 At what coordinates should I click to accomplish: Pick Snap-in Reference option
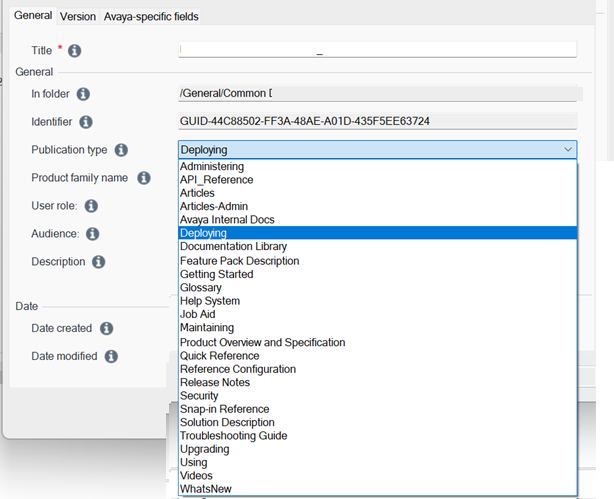tap(377, 409)
